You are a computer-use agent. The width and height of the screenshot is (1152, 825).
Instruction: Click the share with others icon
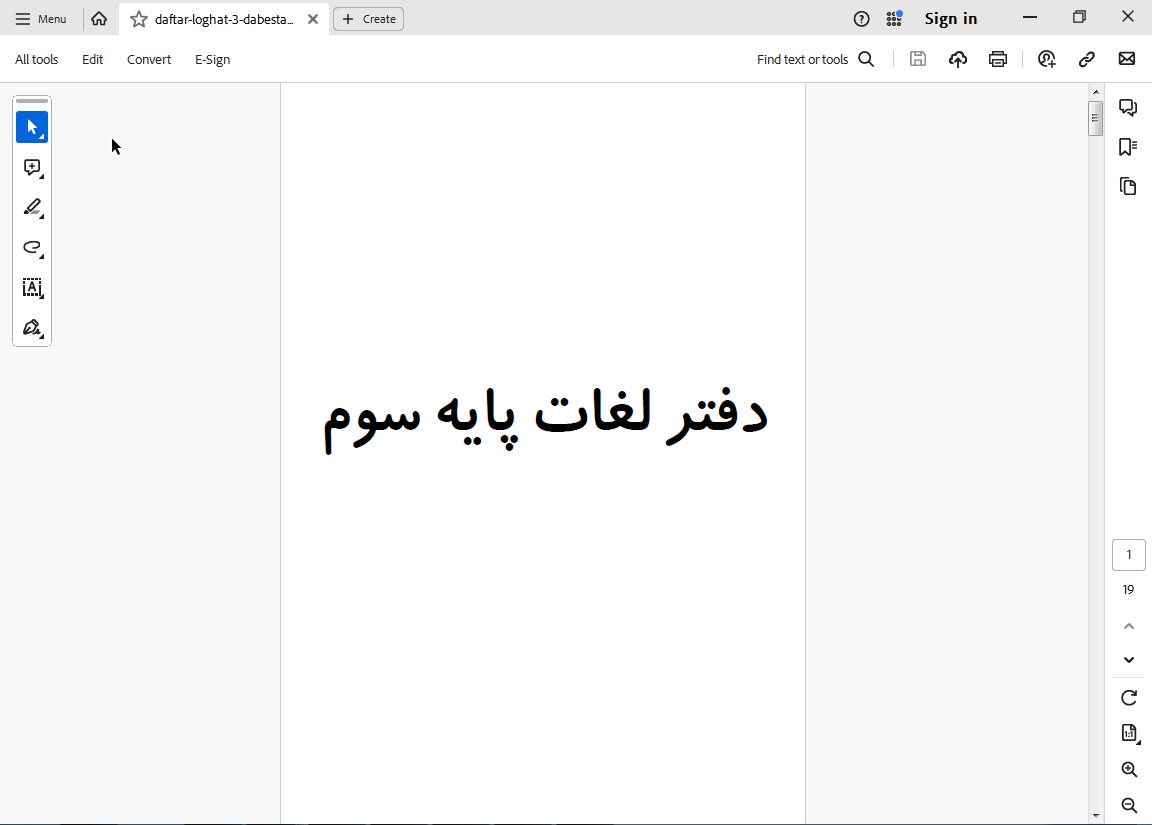pos(1047,59)
